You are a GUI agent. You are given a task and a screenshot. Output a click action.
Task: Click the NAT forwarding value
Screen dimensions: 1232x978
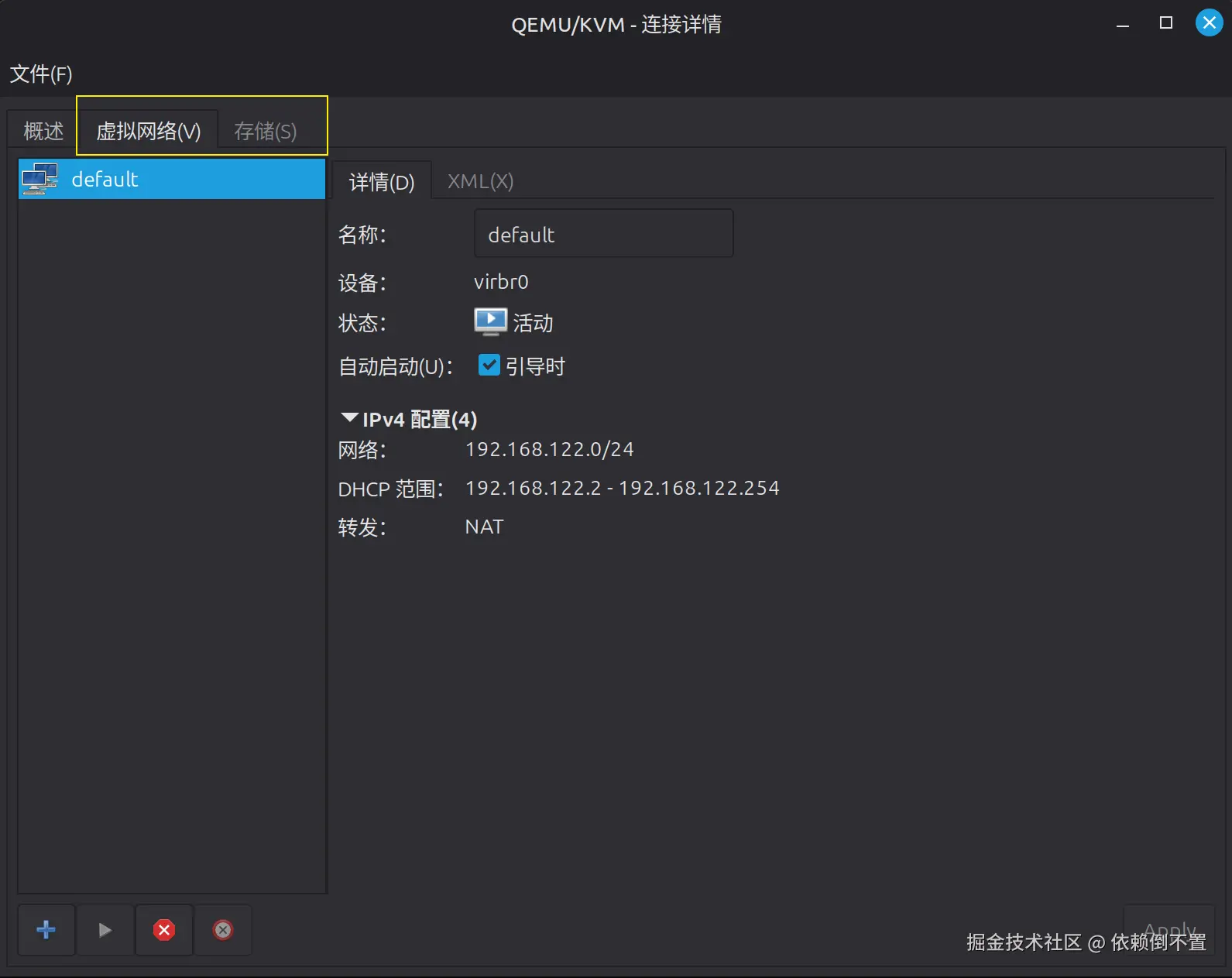[484, 527]
